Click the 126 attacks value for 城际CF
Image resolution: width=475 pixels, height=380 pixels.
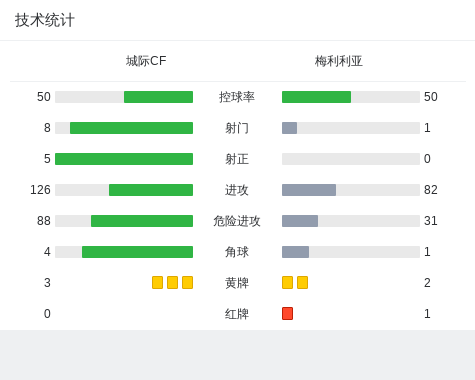coord(40,190)
